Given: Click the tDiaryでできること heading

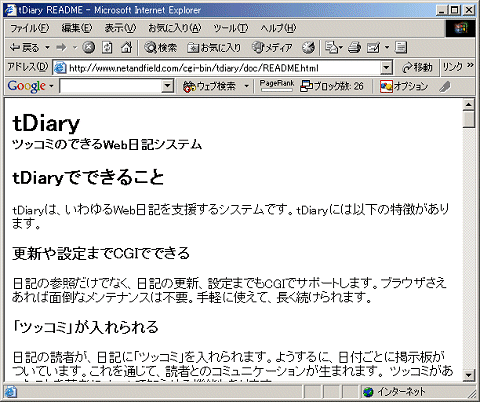Looking at the screenshot, I should (88, 177).
